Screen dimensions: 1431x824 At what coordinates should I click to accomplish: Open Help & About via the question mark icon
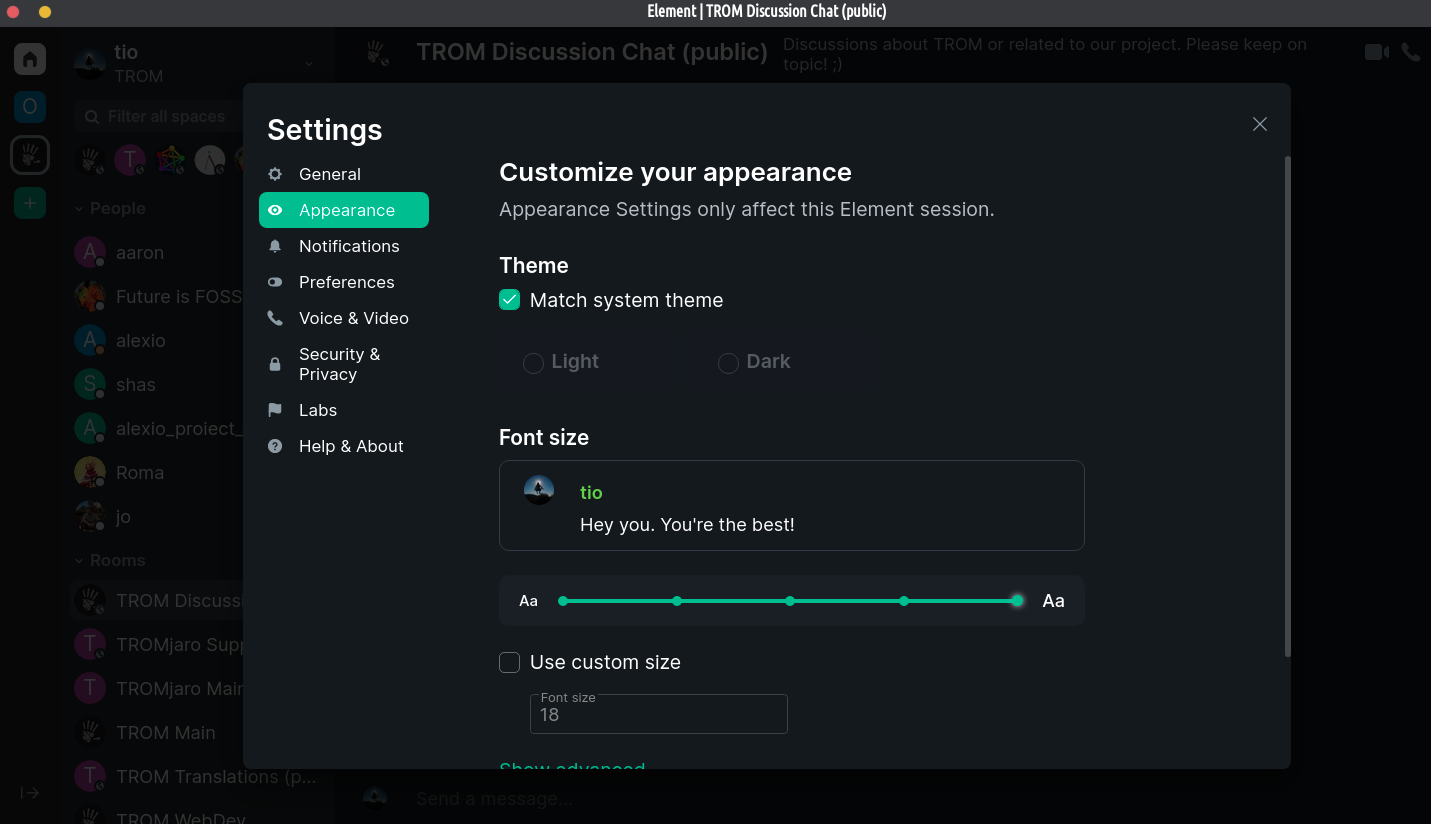[275, 446]
